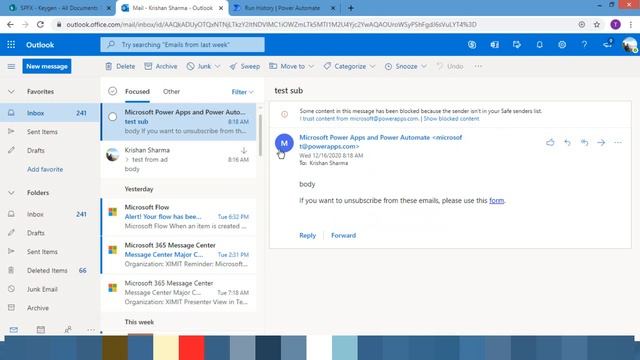Open the Snooze dropdown
The width and height of the screenshot is (640, 360).
click(x=405, y=66)
